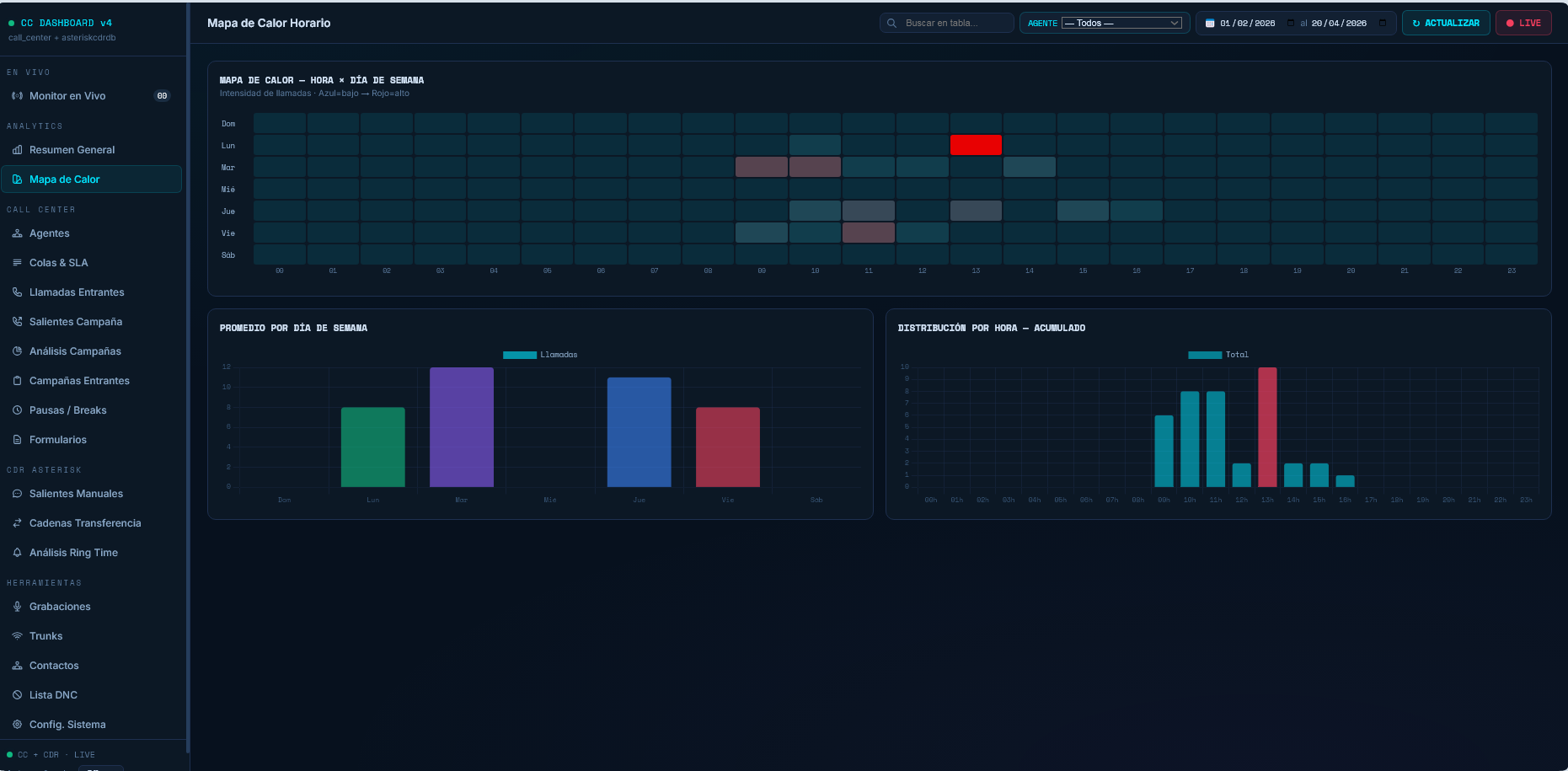This screenshot has width=1568, height=771.
Task: Open the end date calendar picker
Action: (1383, 24)
